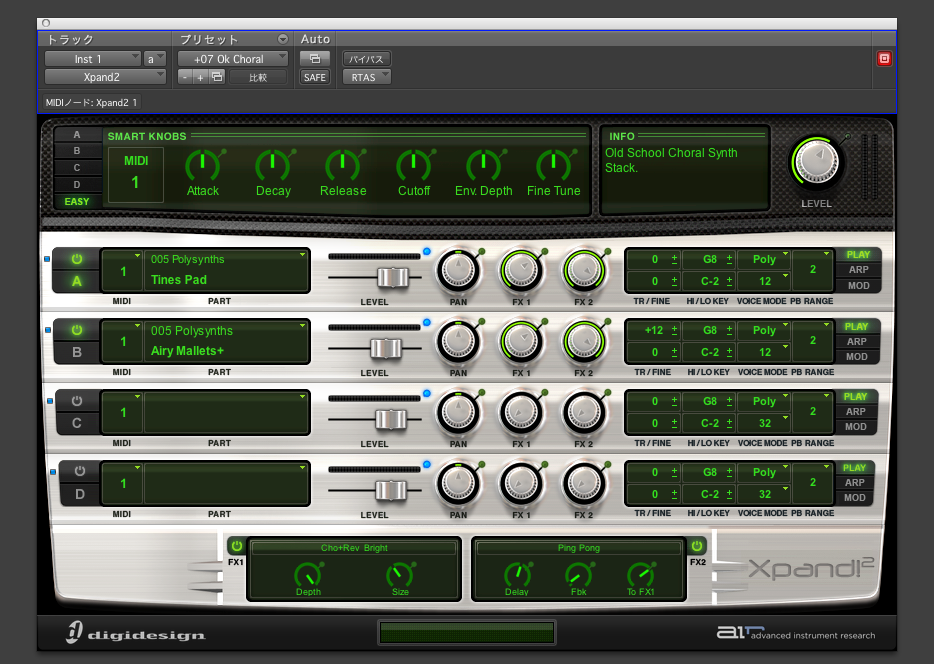Toggle the SAFE automation button
Screen dimensions: 934x664
[x=315, y=77]
